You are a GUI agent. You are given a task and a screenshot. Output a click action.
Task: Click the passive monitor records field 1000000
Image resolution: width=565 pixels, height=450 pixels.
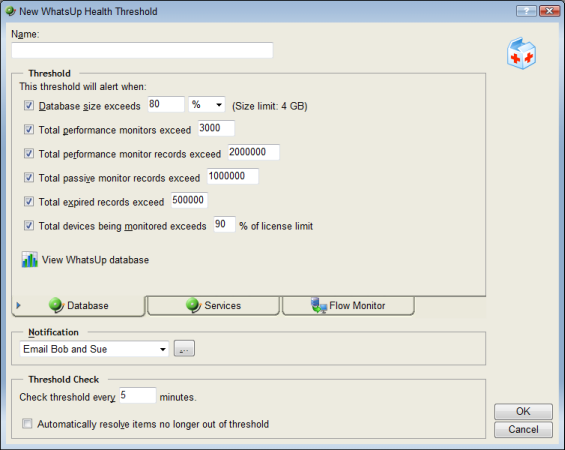[233, 176]
